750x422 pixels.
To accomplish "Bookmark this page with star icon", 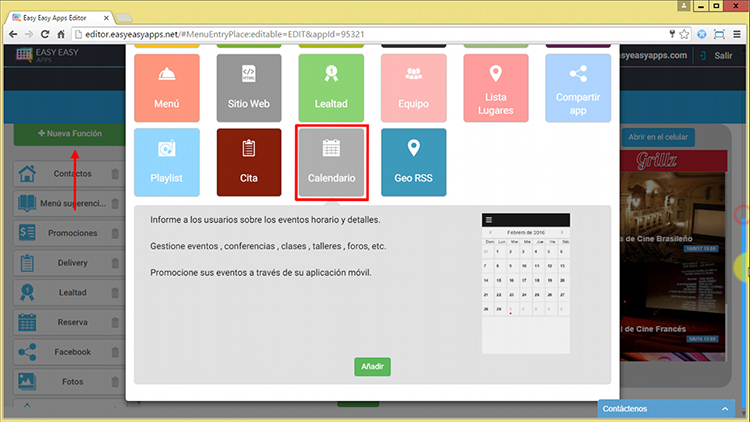I will tap(684, 34).
